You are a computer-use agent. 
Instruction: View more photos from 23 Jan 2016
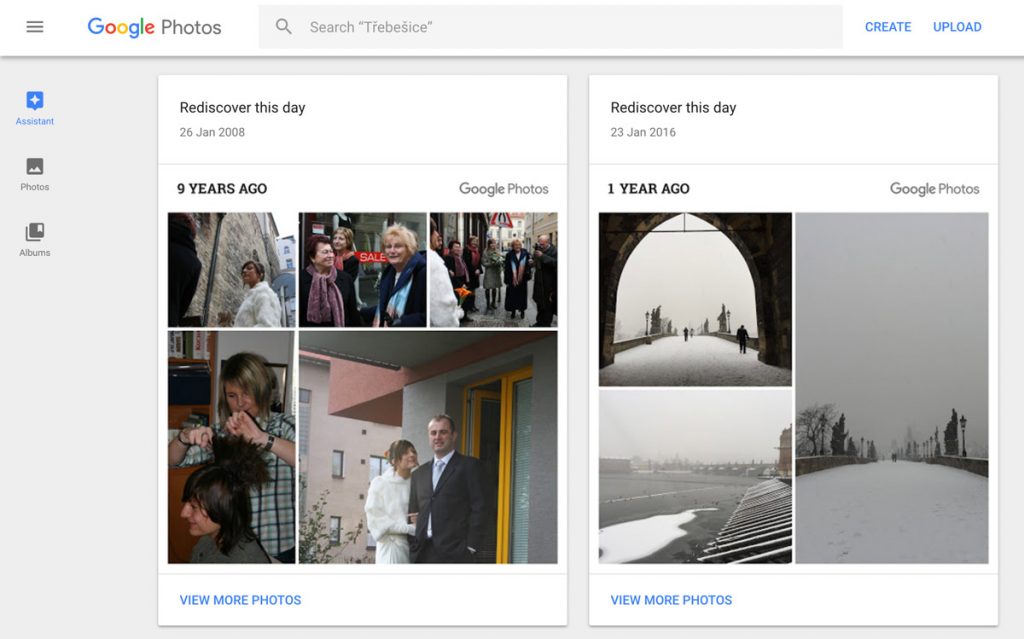[x=671, y=600]
